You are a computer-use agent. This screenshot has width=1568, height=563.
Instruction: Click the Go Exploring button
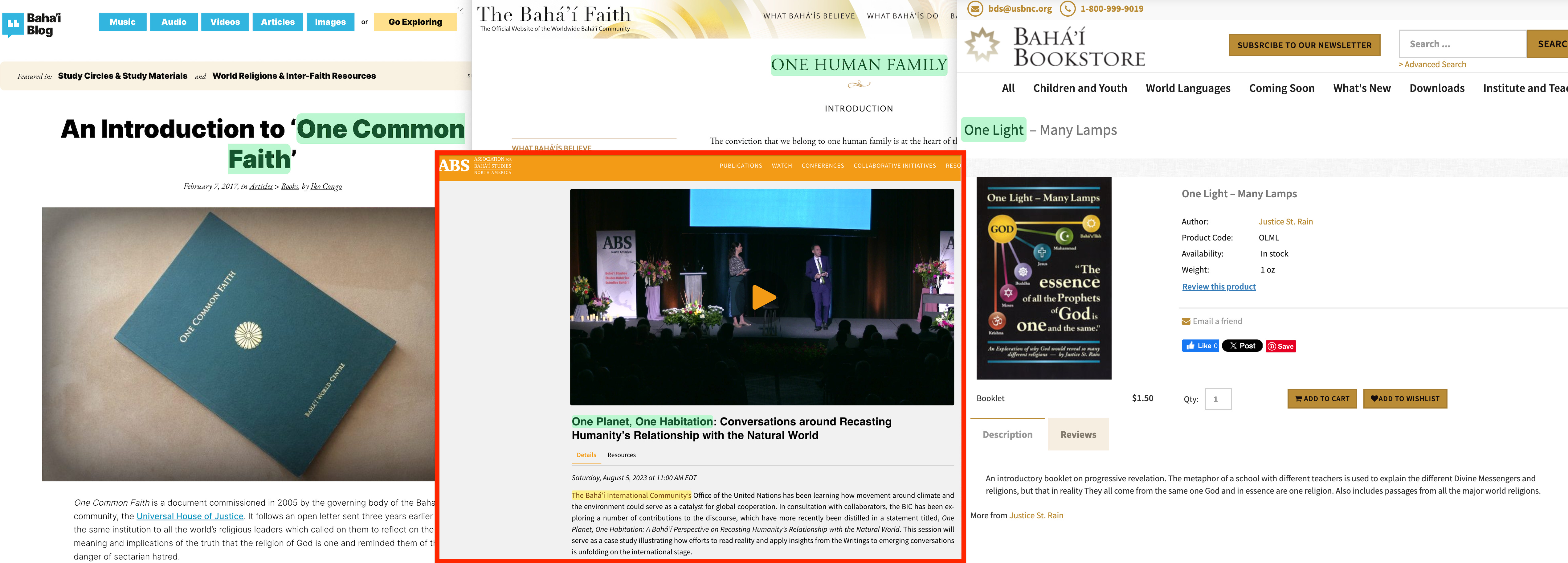click(415, 22)
